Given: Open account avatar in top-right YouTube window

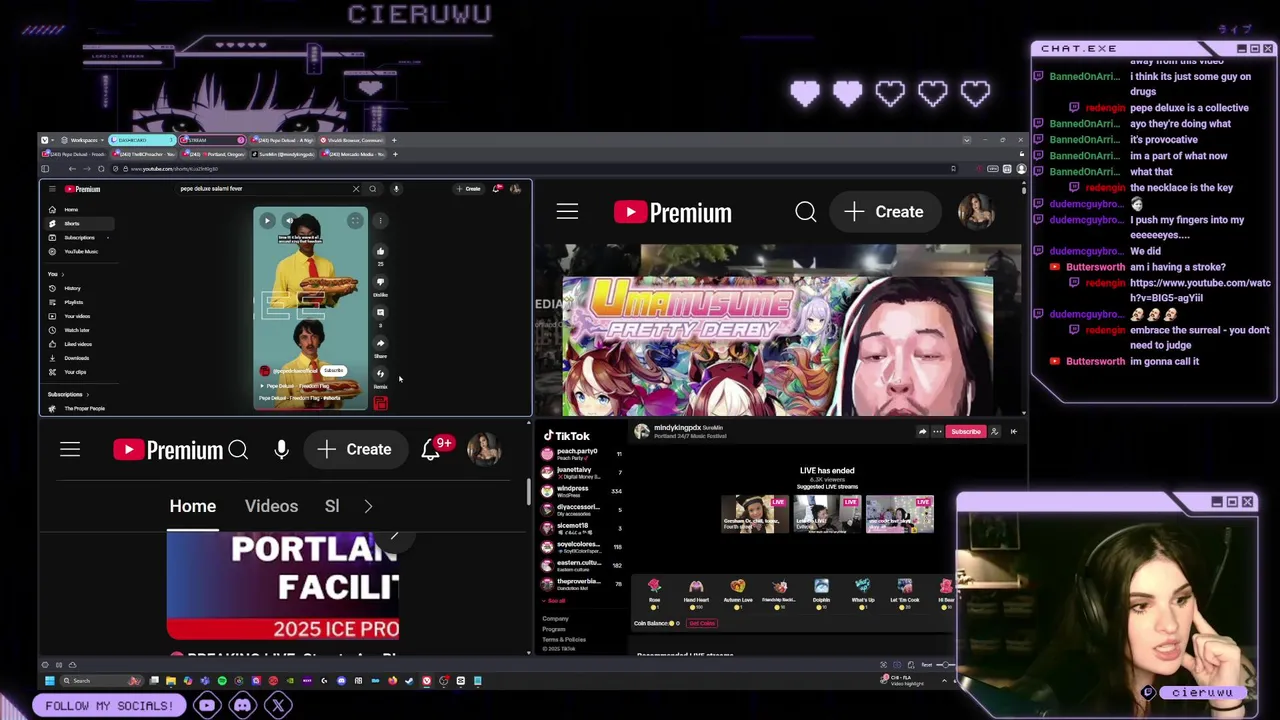Looking at the screenshot, I should (x=976, y=212).
